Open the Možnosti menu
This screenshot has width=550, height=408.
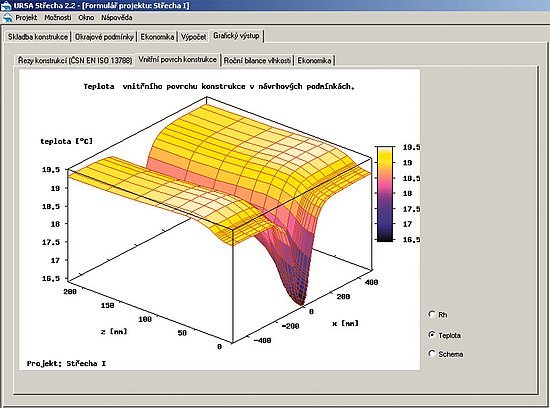[58, 18]
